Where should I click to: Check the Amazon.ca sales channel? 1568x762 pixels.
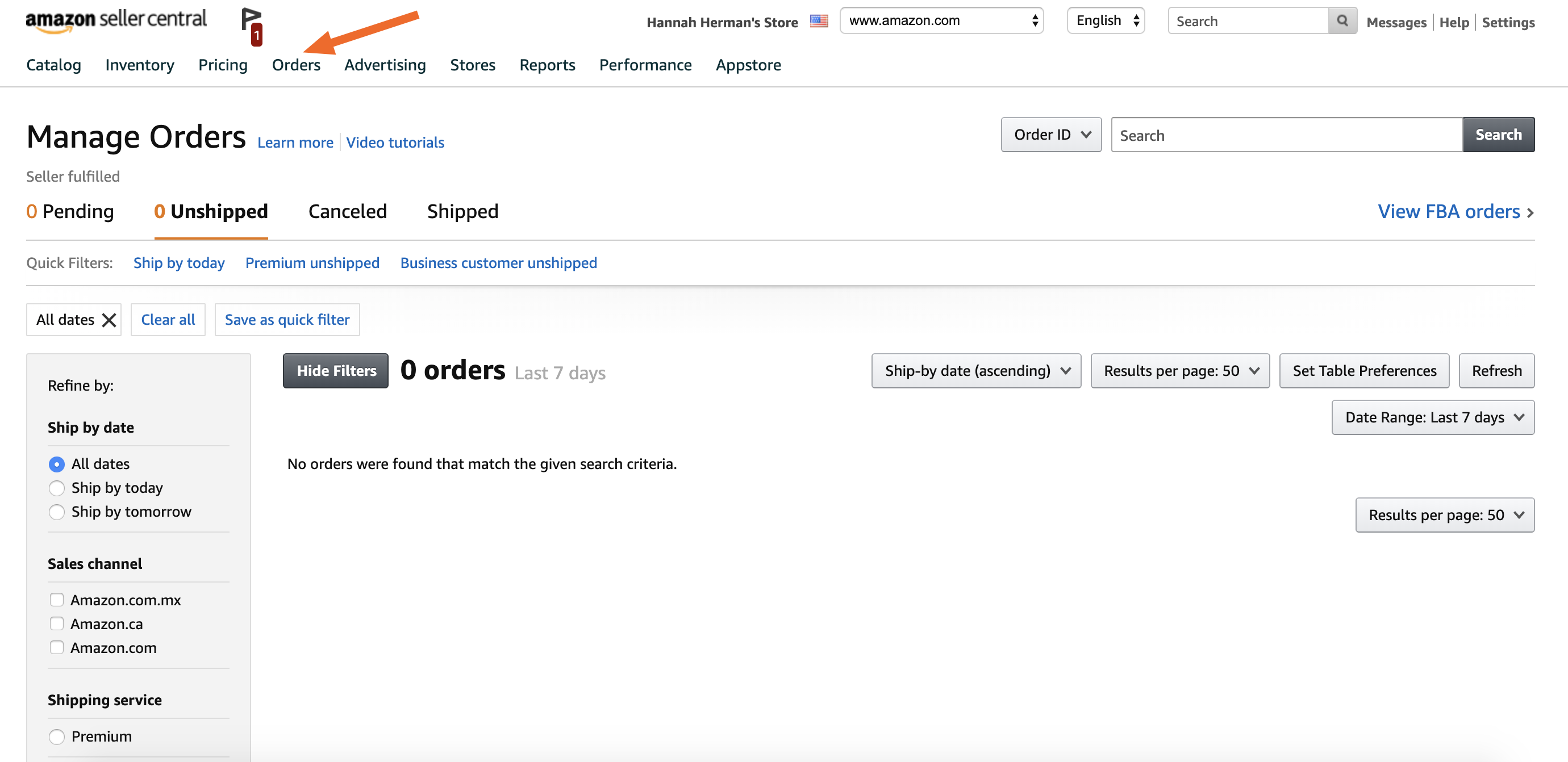pos(57,624)
